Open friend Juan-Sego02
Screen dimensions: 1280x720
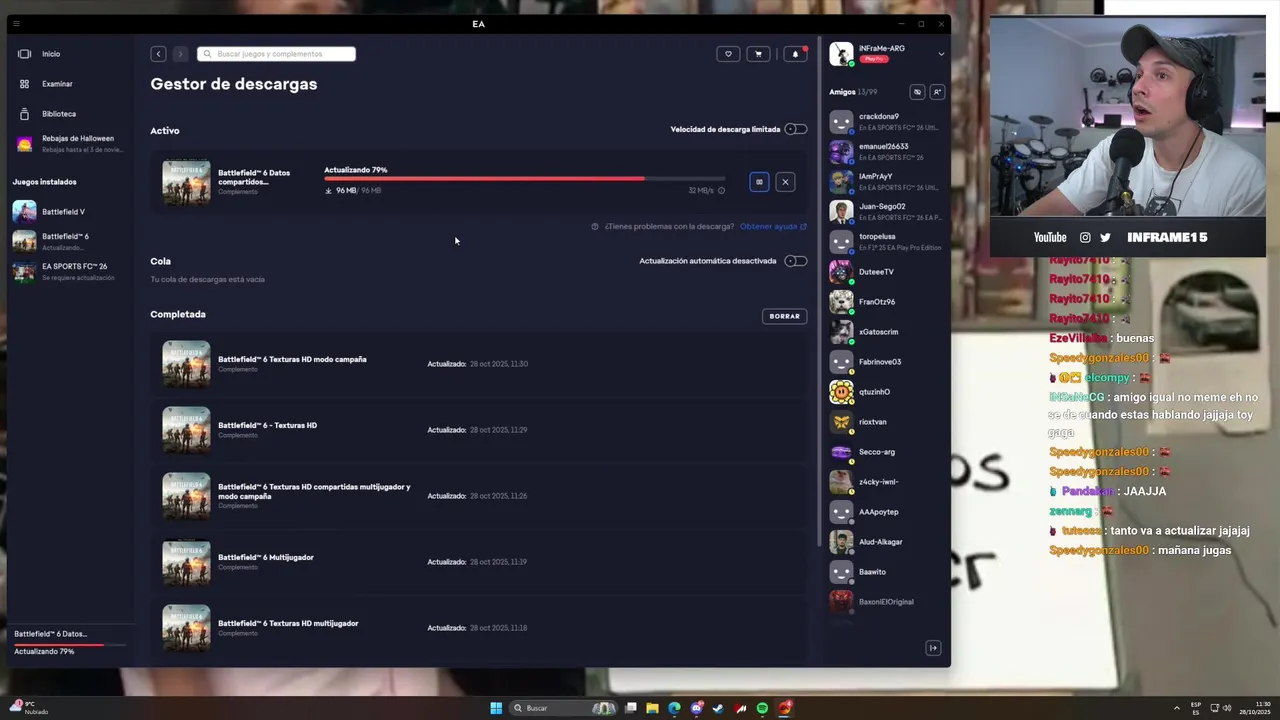885,212
